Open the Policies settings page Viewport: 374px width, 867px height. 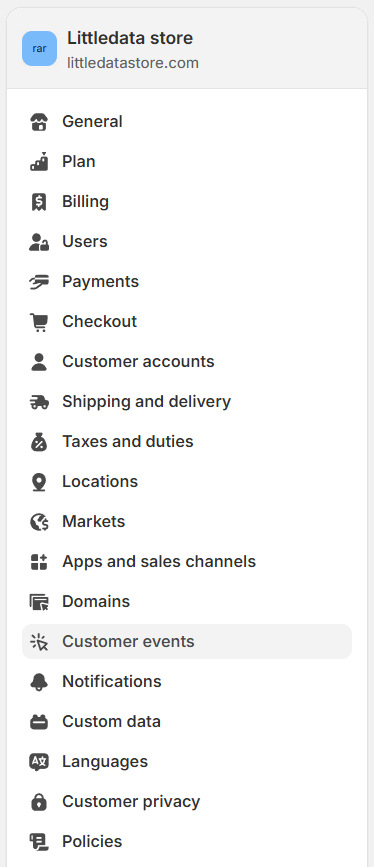(187, 842)
